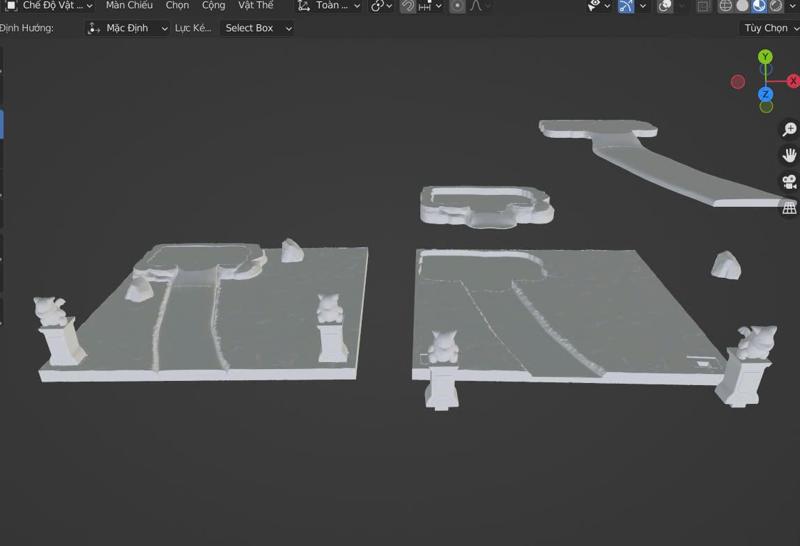This screenshot has height=546, width=800.
Task: Toggle proportional editing button
Action: 457,6
